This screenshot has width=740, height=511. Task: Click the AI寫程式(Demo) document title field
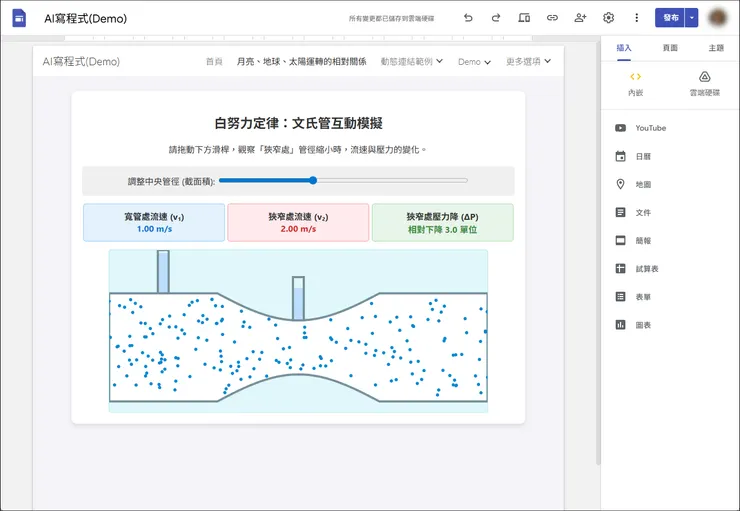[85, 18]
